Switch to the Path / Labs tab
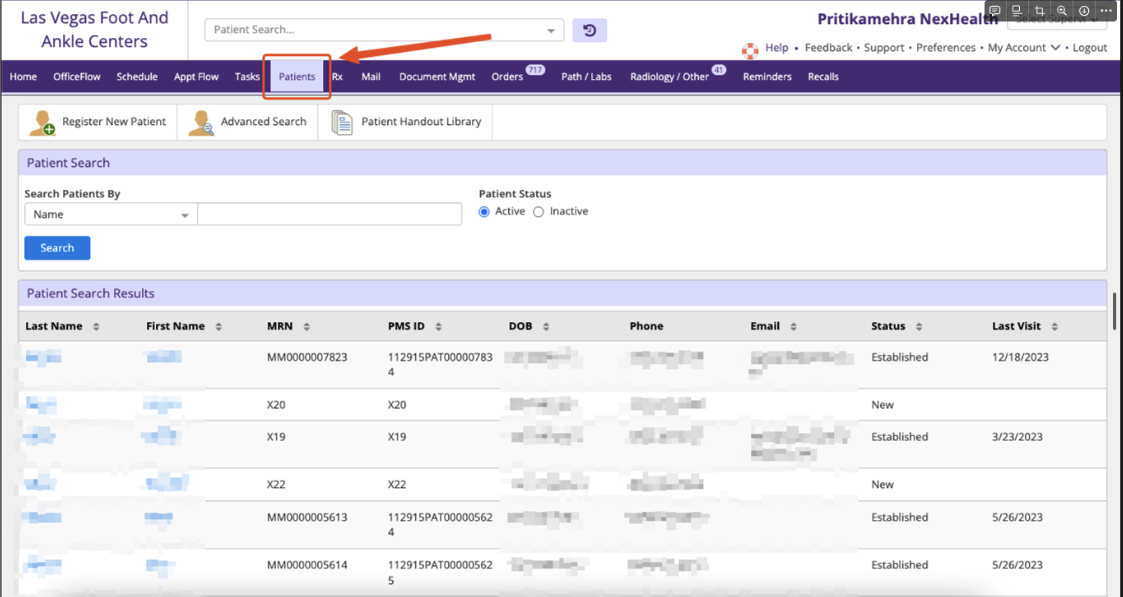The width and height of the screenshot is (1123, 597). pos(586,77)
